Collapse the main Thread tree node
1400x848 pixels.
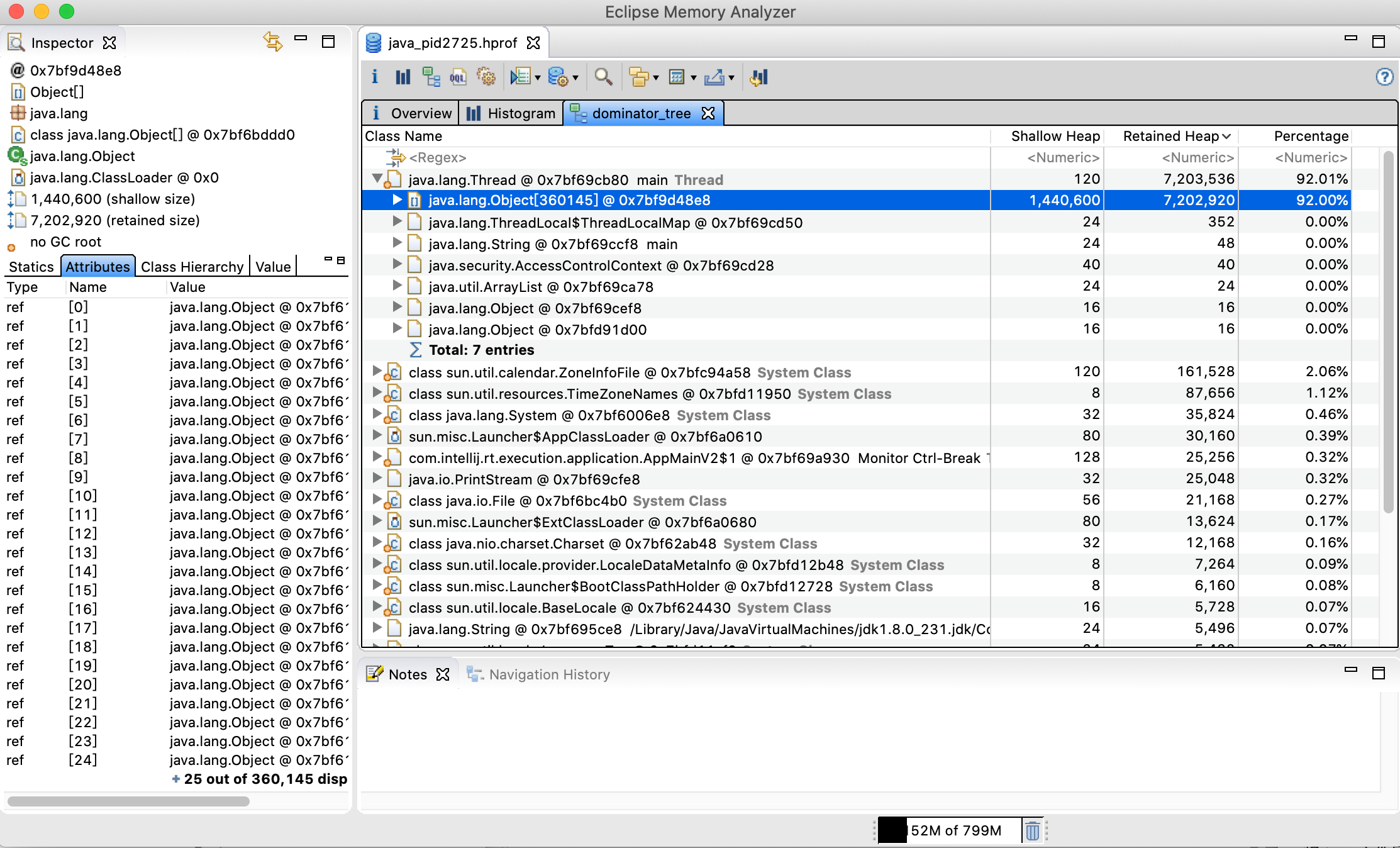click(x=377, y=179)
